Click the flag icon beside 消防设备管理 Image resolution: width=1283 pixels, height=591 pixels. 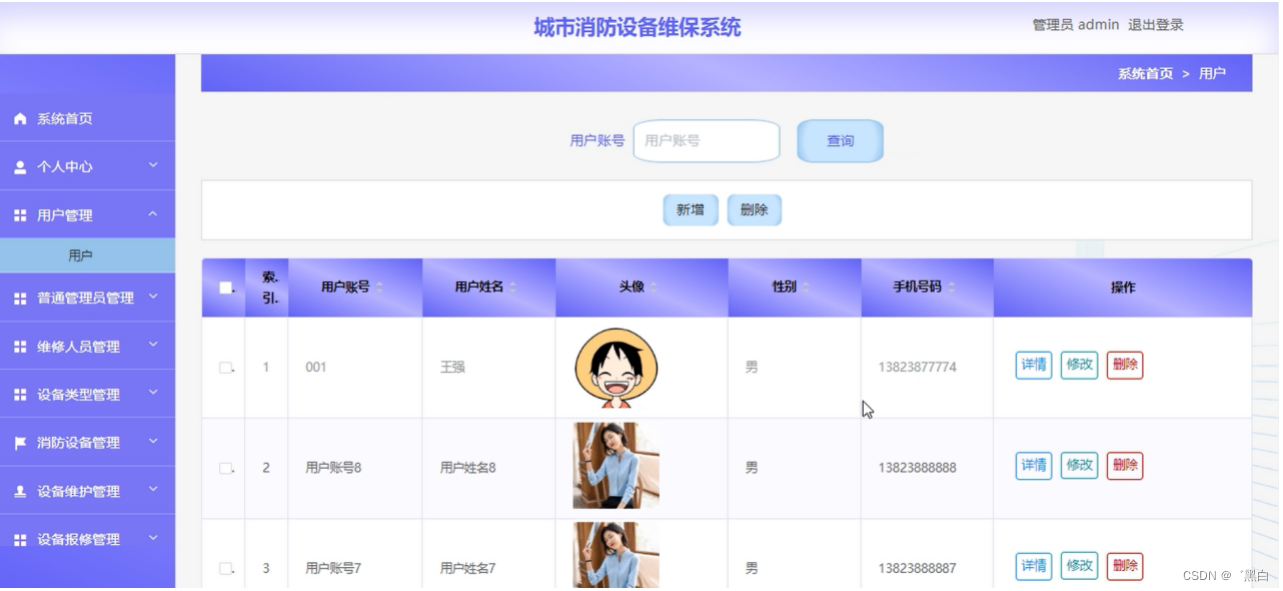[x=20, y=443]
